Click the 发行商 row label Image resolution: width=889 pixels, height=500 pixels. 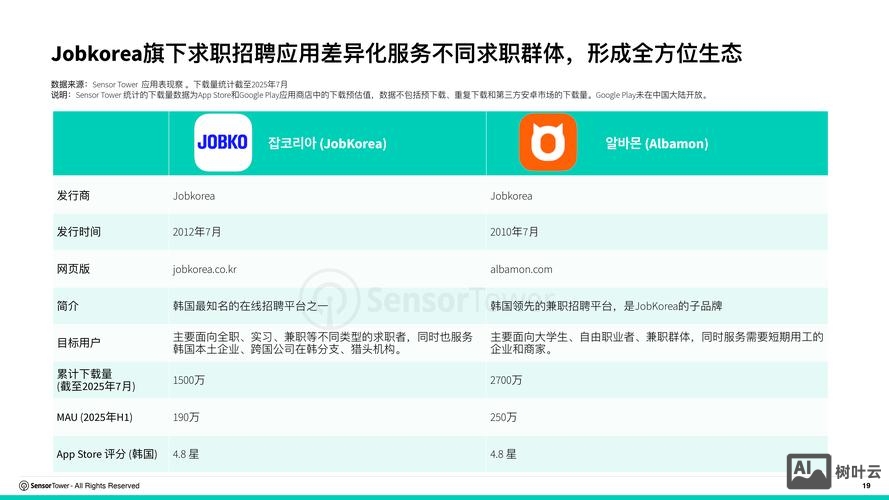[73, 196]
